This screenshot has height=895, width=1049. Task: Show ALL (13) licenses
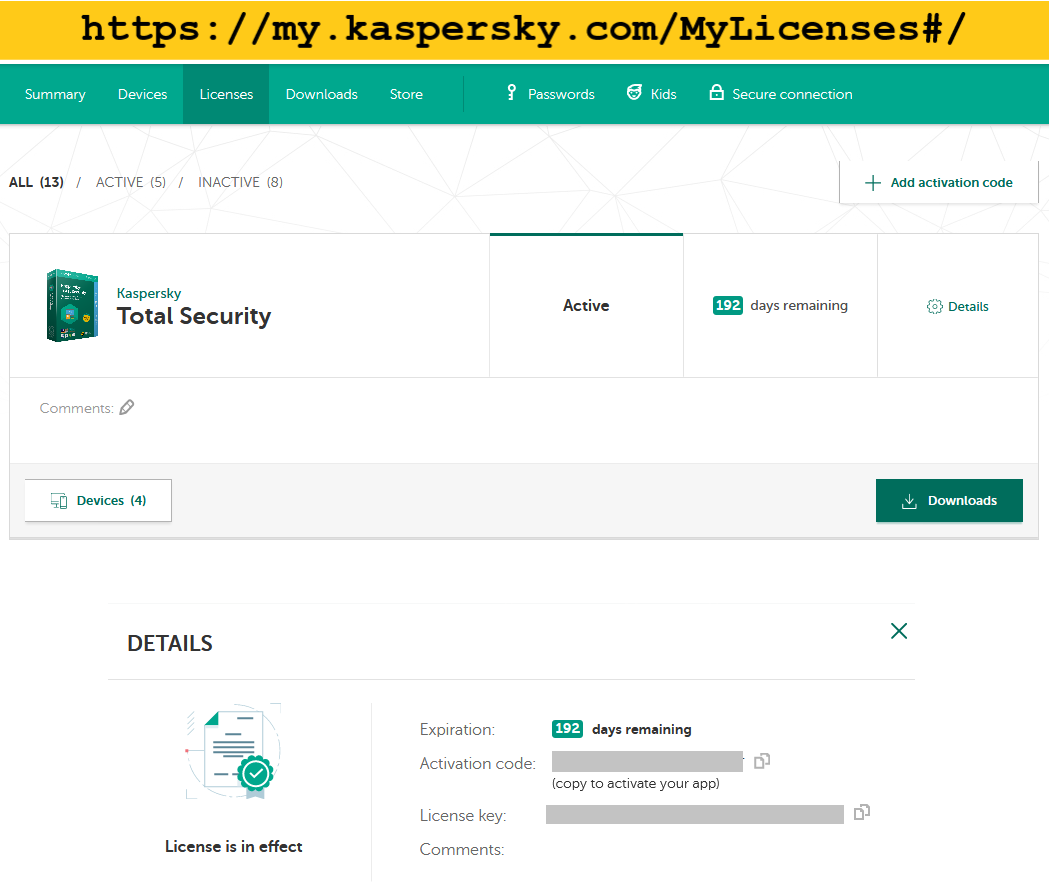tap(36, 182)
